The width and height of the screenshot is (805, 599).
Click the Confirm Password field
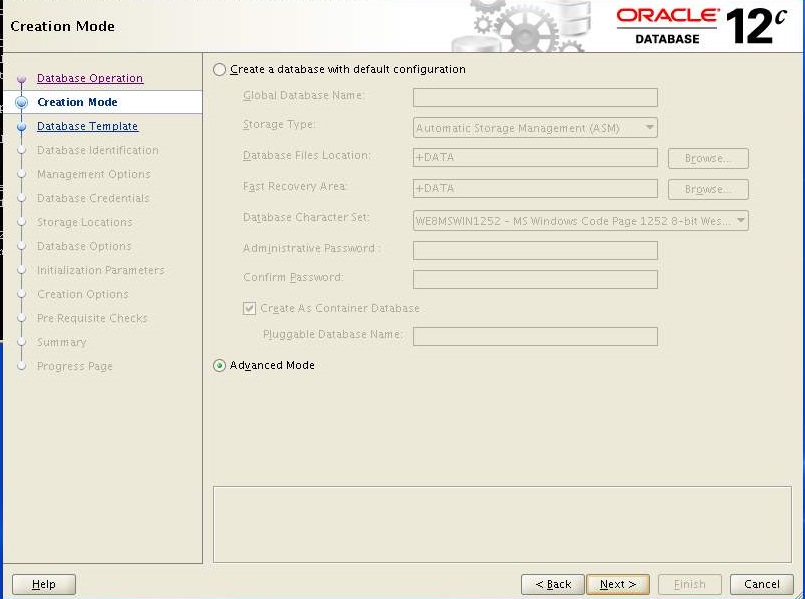point(535,279)
